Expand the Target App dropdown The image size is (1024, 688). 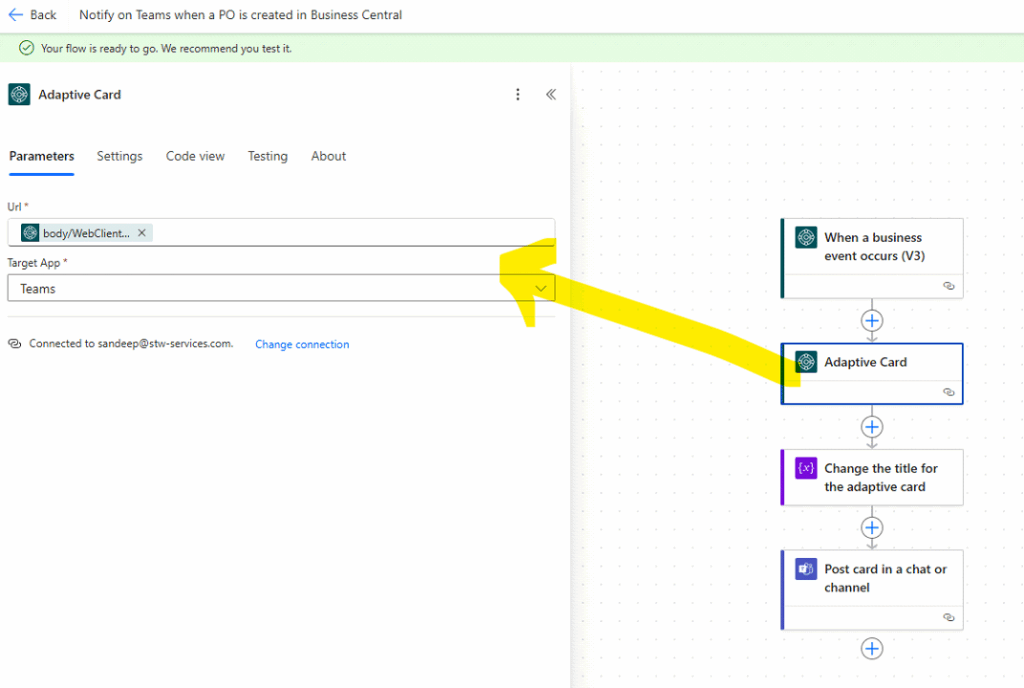[541, 288]
